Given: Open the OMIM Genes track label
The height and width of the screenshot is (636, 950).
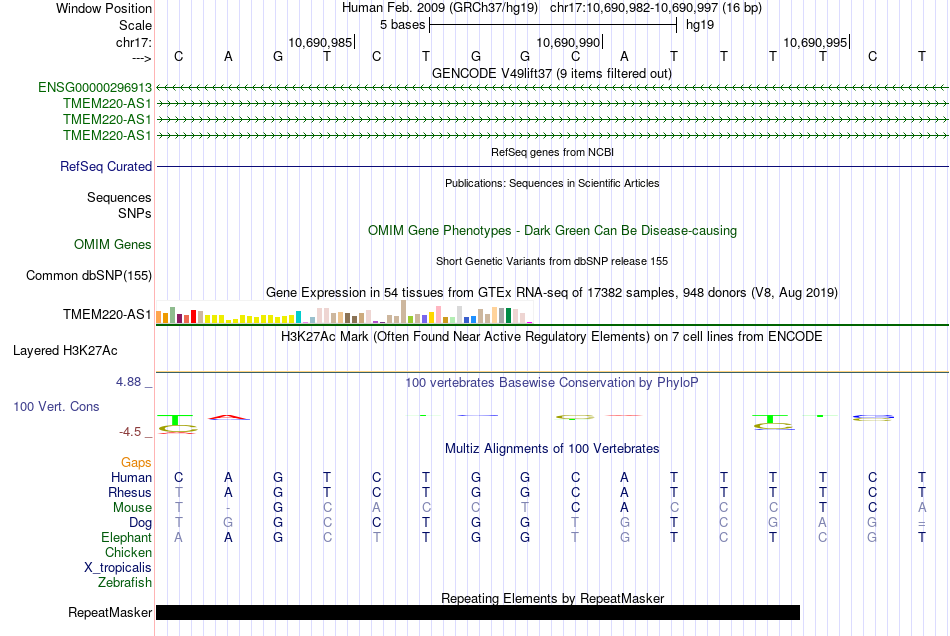Looking at the screenshot, I should coord(113,245).
